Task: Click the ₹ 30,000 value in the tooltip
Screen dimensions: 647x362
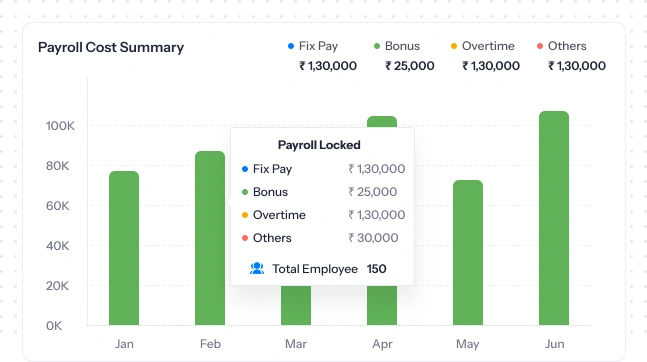Action: [x=373, y=238]
